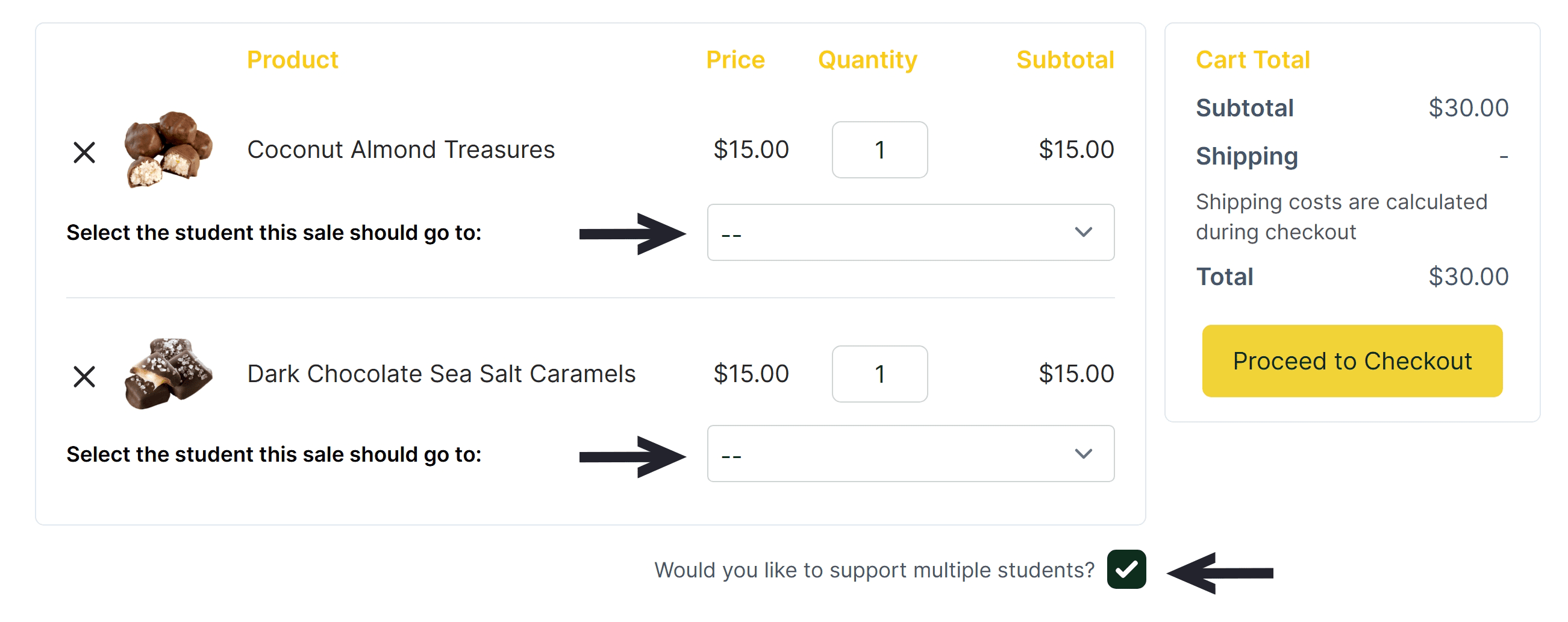Click the $30.00 Total amount

(1469, 277)
